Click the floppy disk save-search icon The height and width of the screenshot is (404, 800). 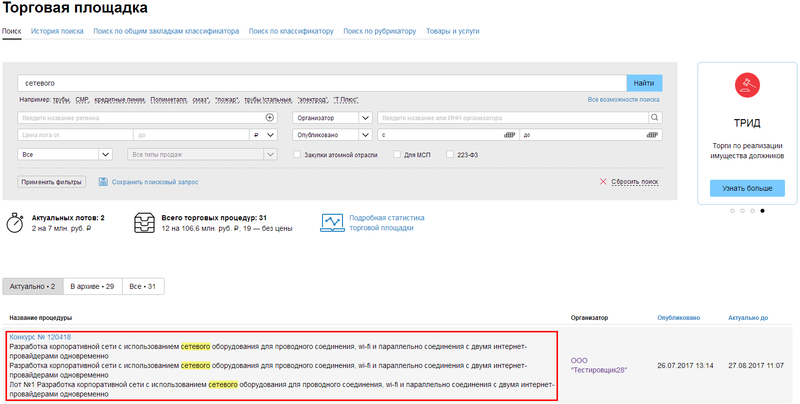(x=103, y=182)
